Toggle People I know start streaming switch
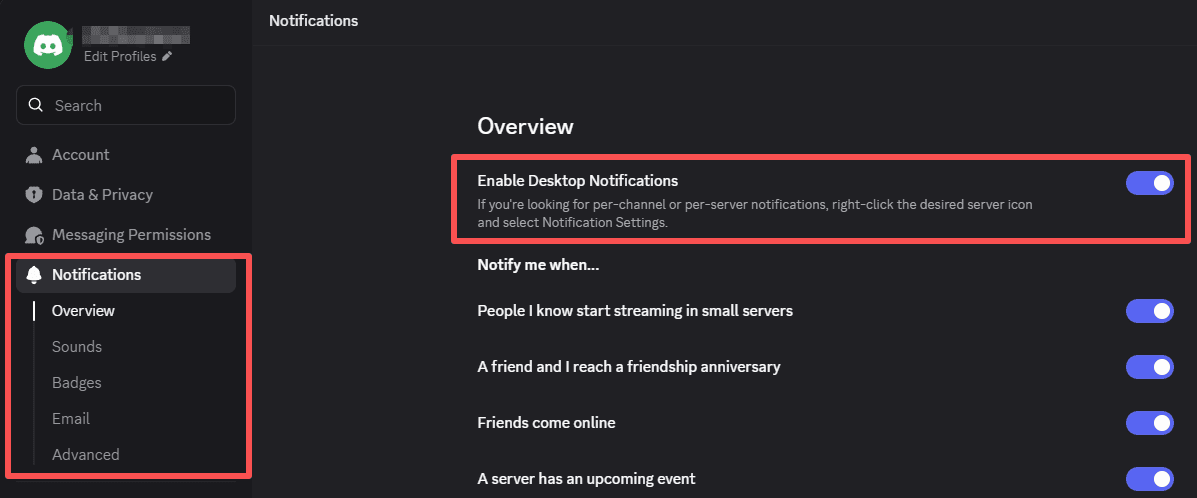 (x=1150, y=311)
